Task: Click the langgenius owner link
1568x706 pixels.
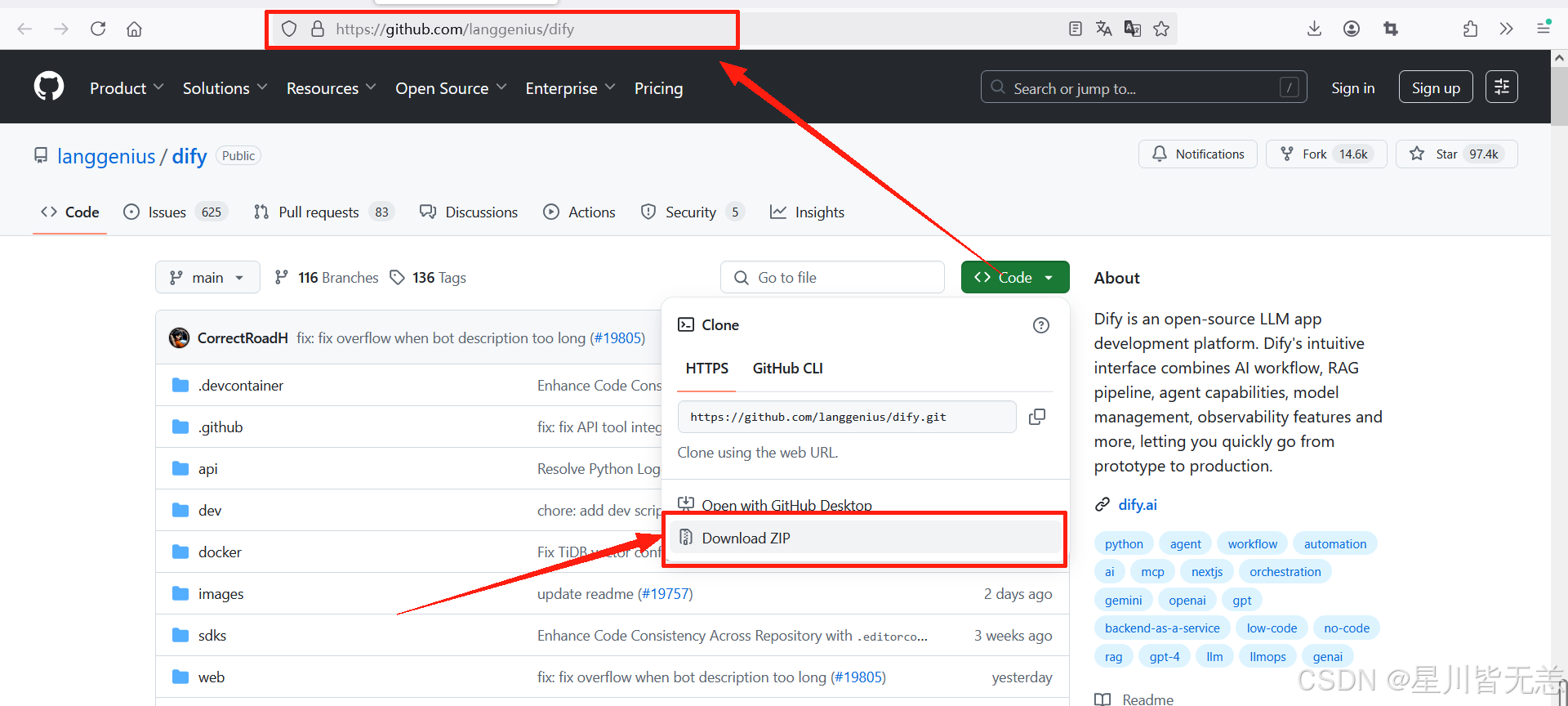Action: tap(106, 156)
